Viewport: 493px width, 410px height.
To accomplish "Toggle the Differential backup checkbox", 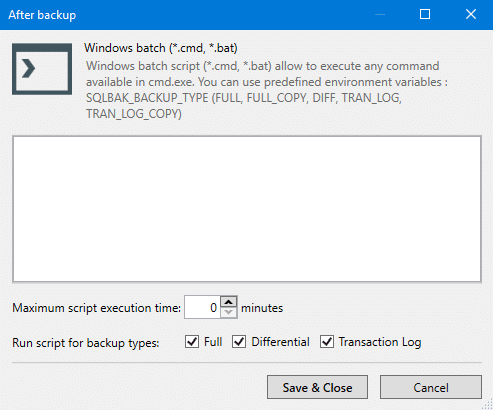I will [239, 342].
